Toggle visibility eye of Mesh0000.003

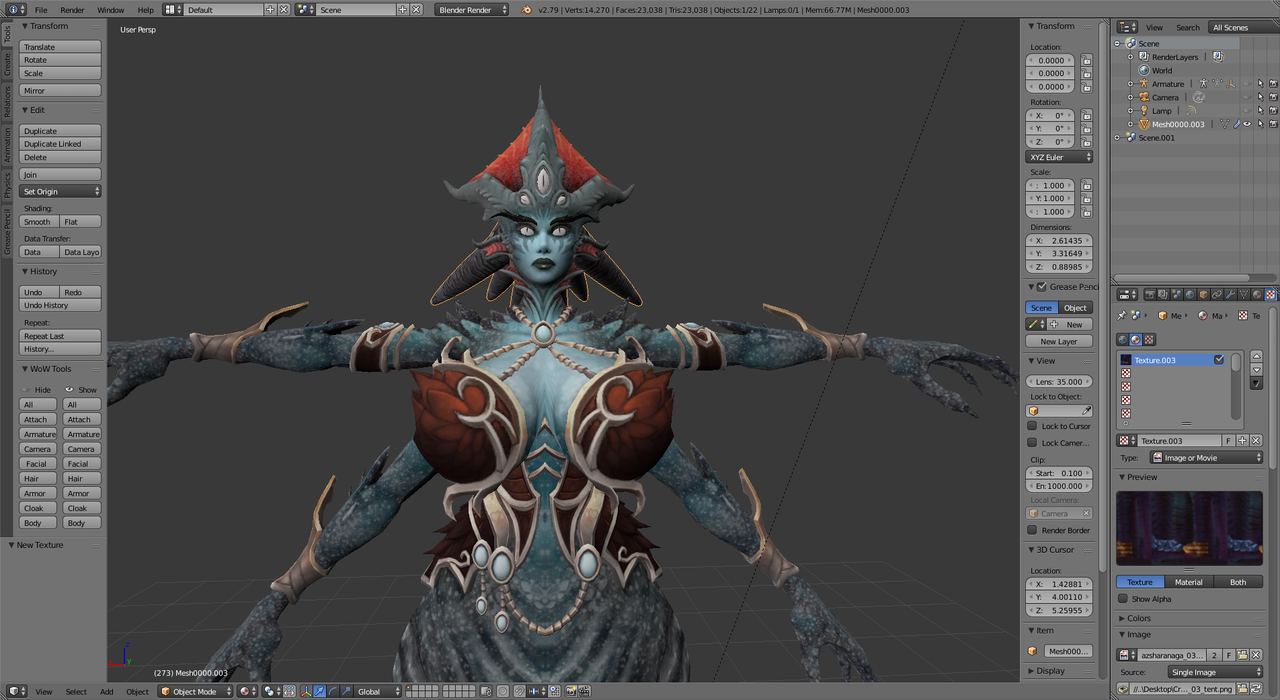click(1246, 124)
